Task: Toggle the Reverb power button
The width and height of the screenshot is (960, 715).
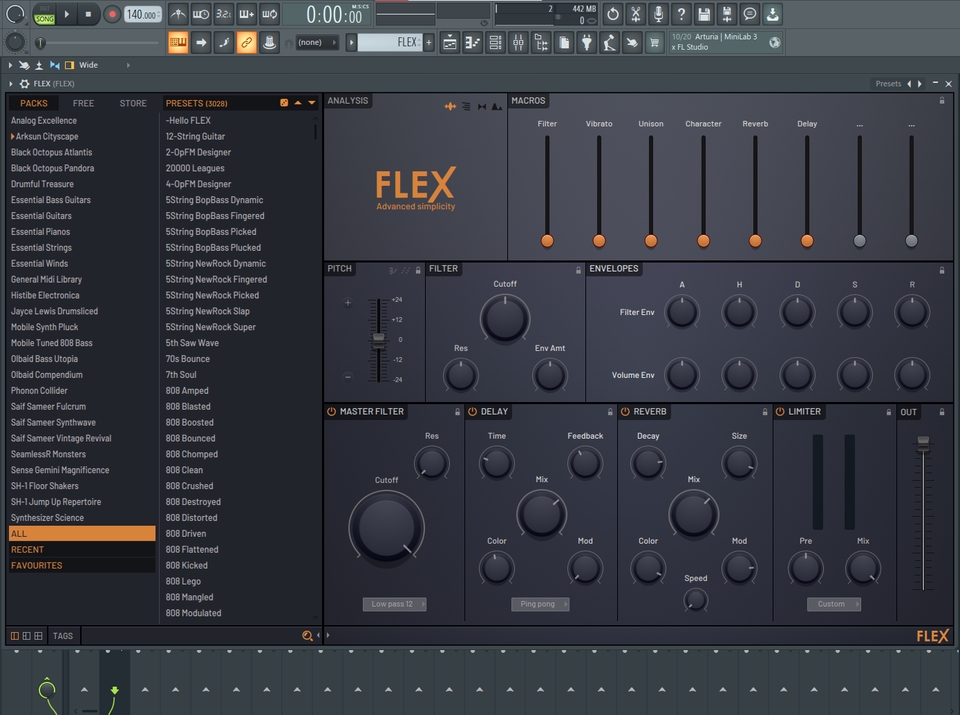Action: [625, 411]
